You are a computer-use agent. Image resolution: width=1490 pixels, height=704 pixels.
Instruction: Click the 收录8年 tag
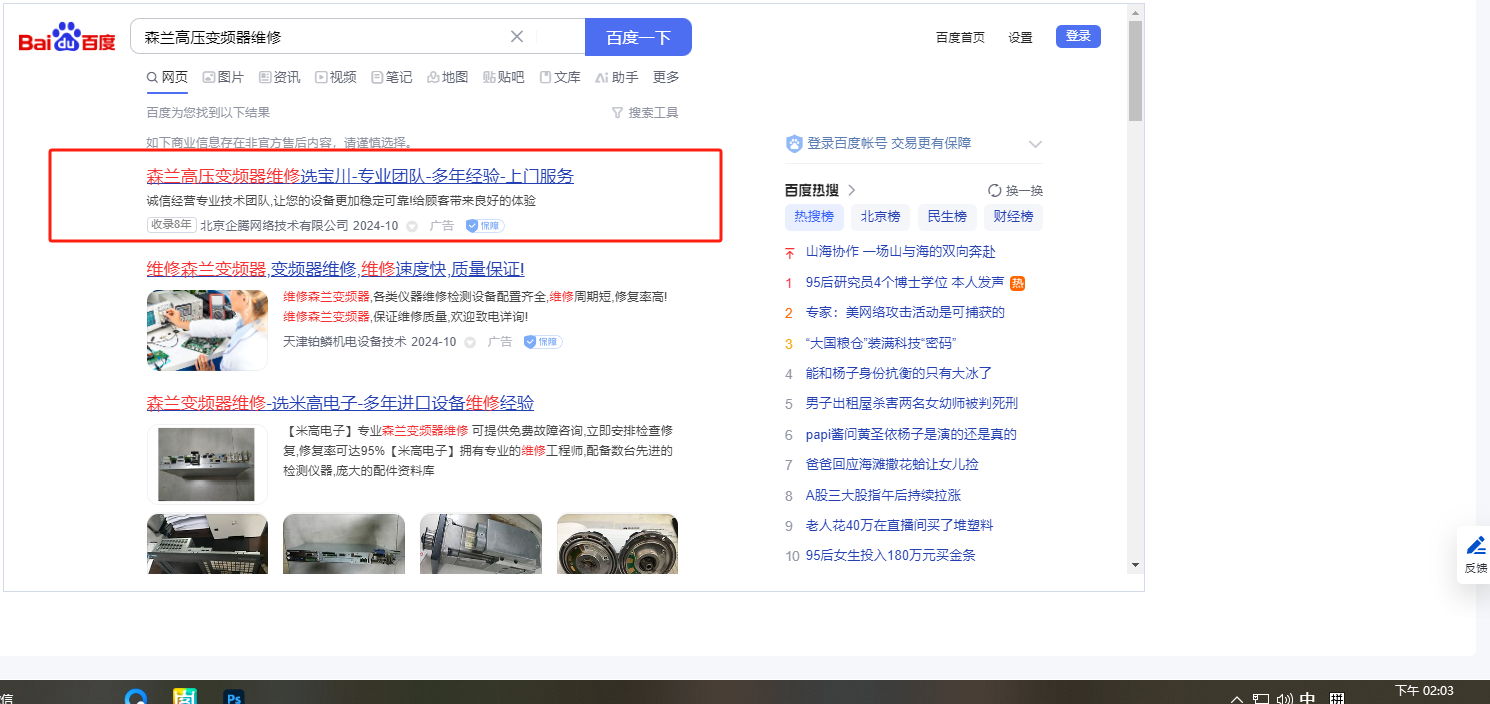[171, 225]
